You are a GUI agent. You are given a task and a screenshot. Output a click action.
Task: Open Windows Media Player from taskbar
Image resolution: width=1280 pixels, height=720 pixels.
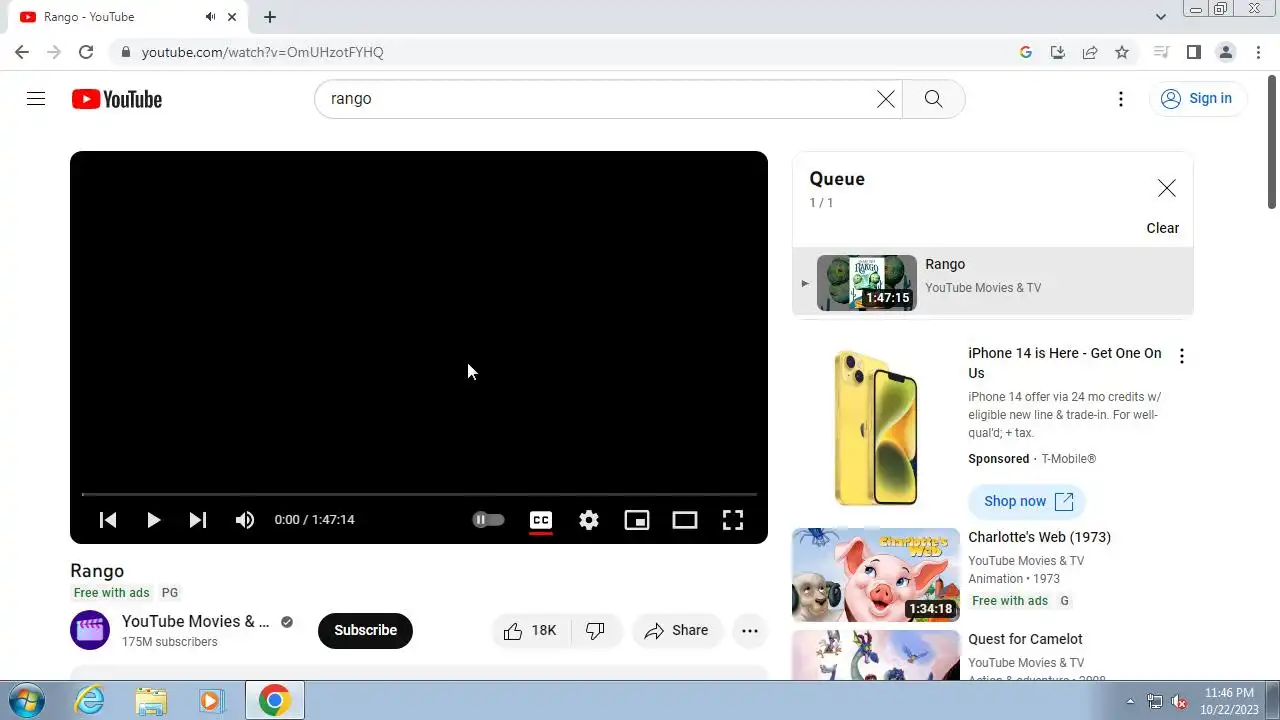coord(211,700)
